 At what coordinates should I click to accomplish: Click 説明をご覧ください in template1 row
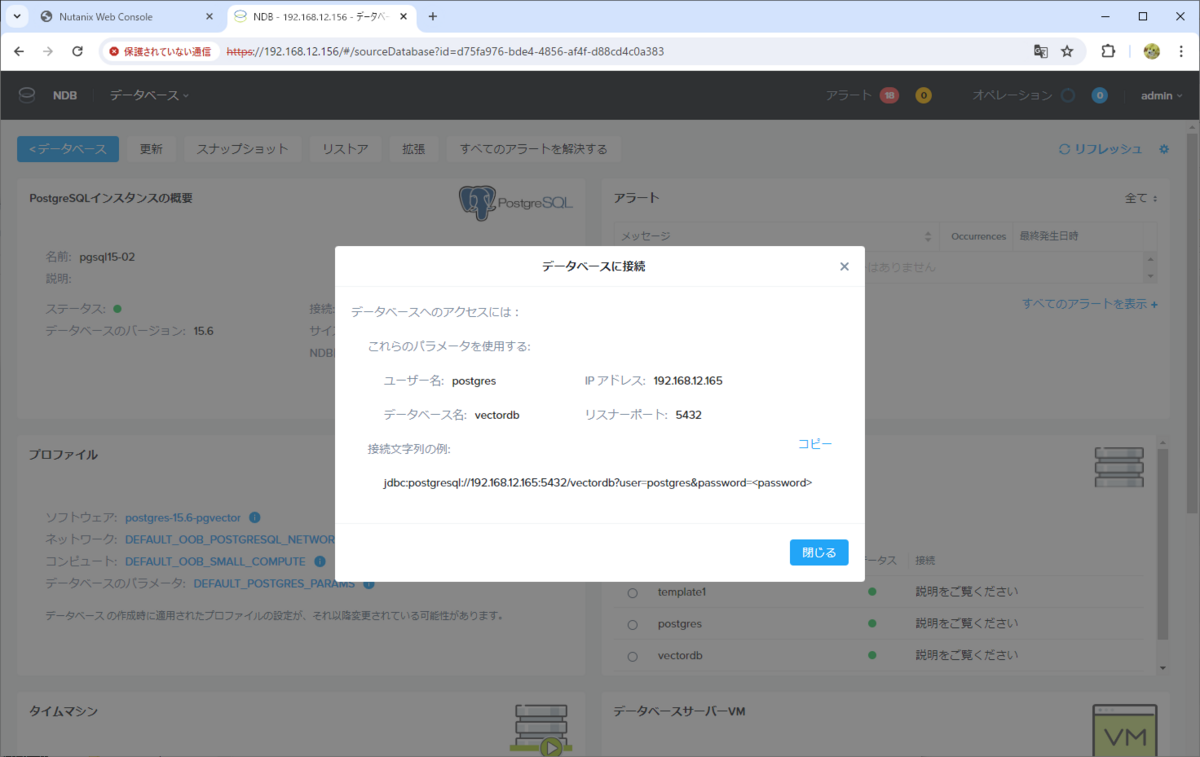(966, 593)
